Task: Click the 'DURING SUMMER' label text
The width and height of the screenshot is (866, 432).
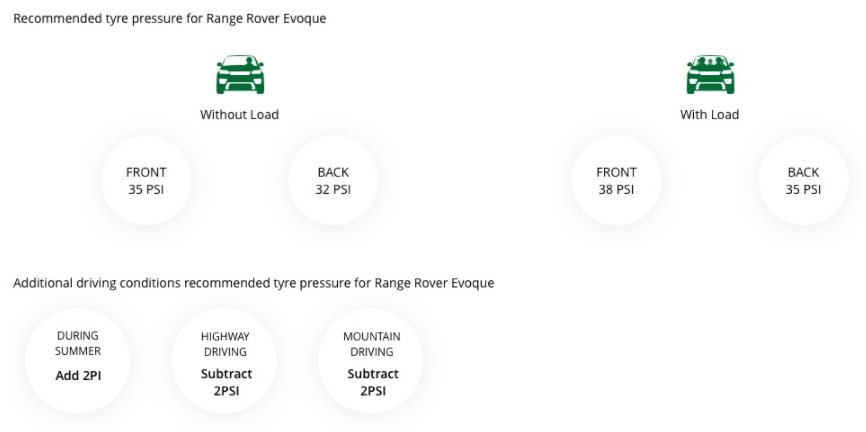Action: pos(78,343)
